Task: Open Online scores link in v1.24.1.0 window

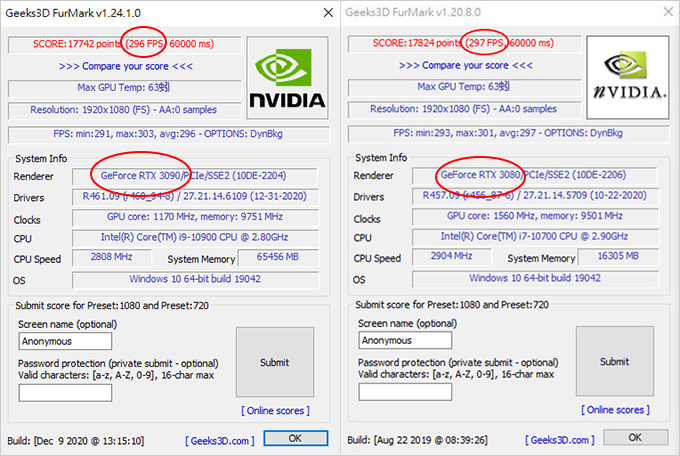Action: [275, 410]
